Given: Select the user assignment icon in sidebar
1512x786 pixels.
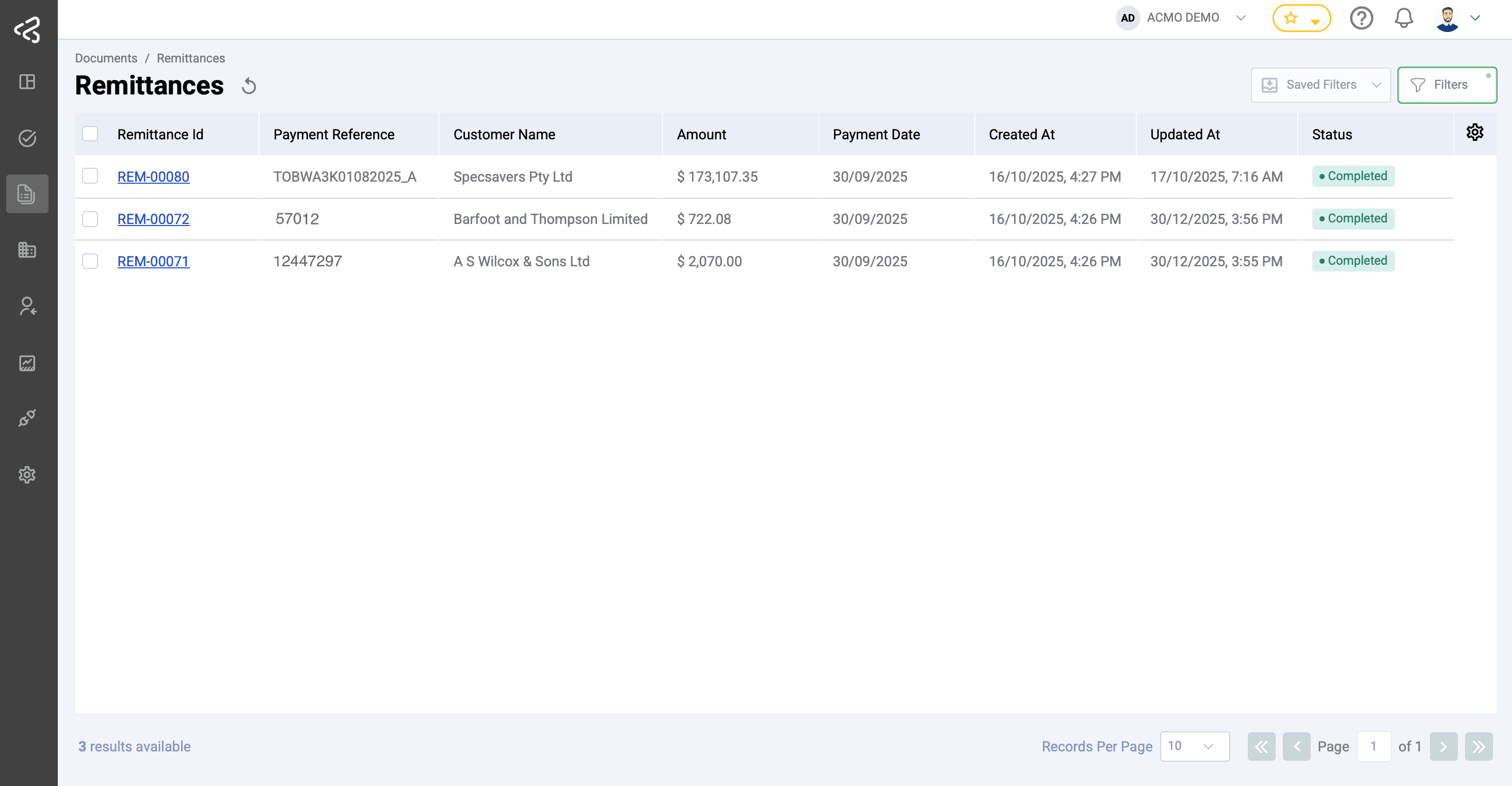Looking at the screenshot, I should pos(27,306).
